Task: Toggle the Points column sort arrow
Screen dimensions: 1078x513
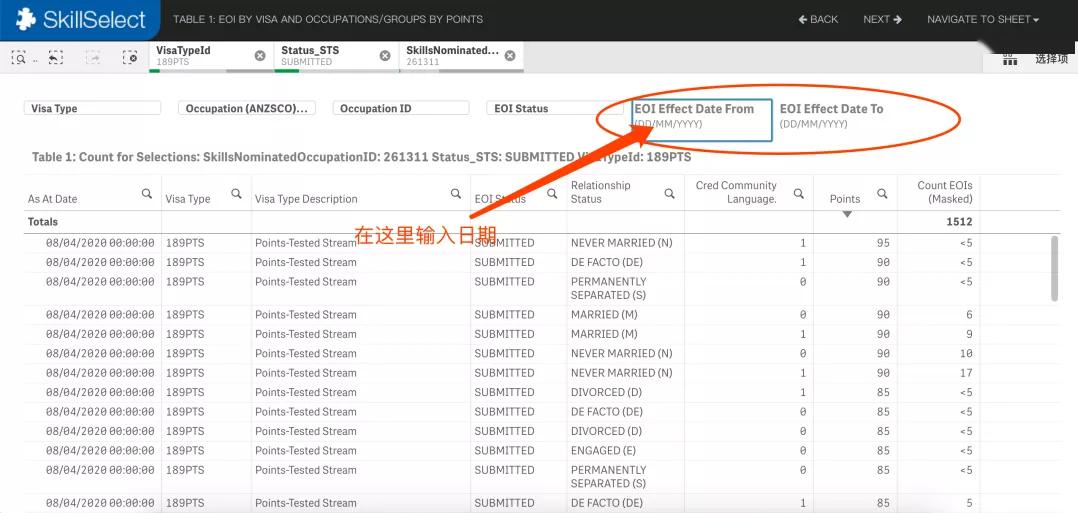Action: (847, 215)
